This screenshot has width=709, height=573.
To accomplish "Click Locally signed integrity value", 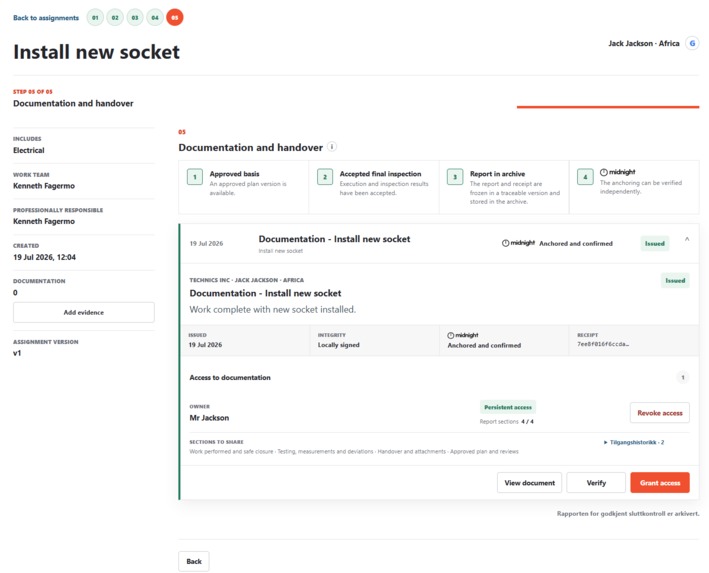I will [x=338, y=345].
